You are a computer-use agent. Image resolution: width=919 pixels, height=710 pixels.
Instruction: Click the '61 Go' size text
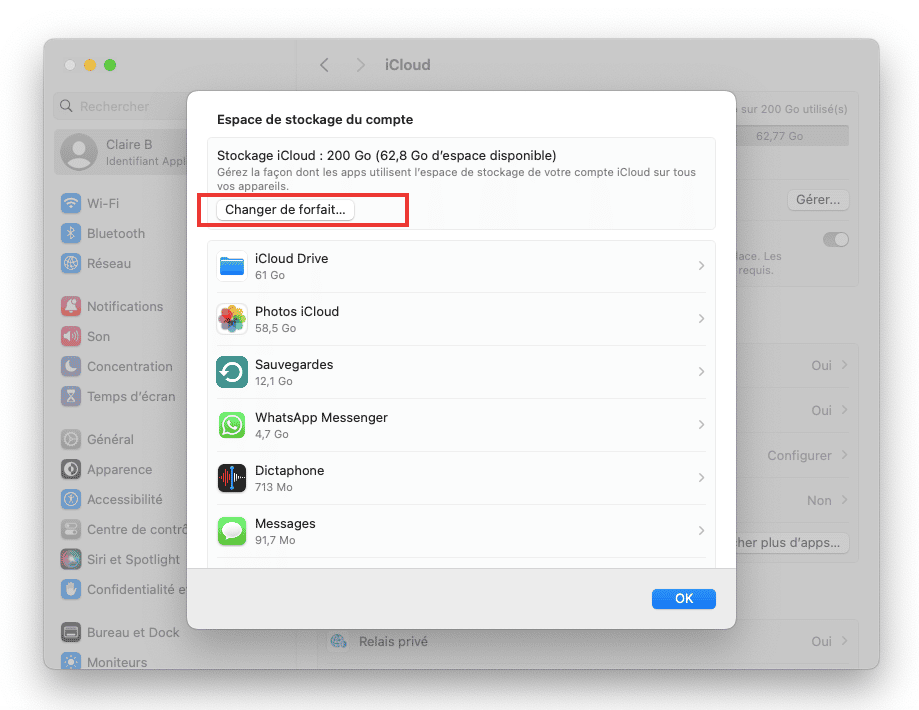(x=270, y=275)
